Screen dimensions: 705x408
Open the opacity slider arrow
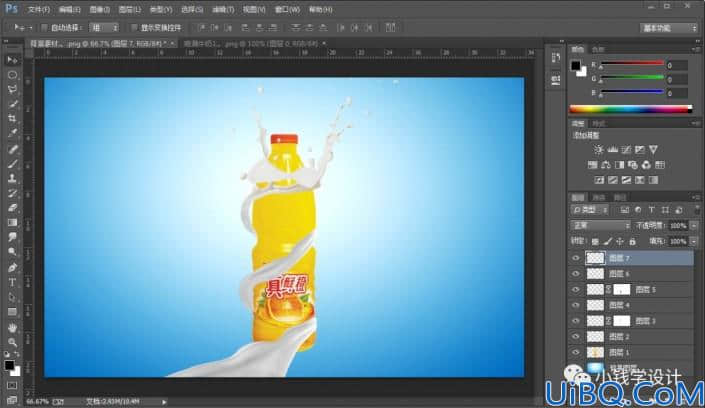click(x=694, y=225)
